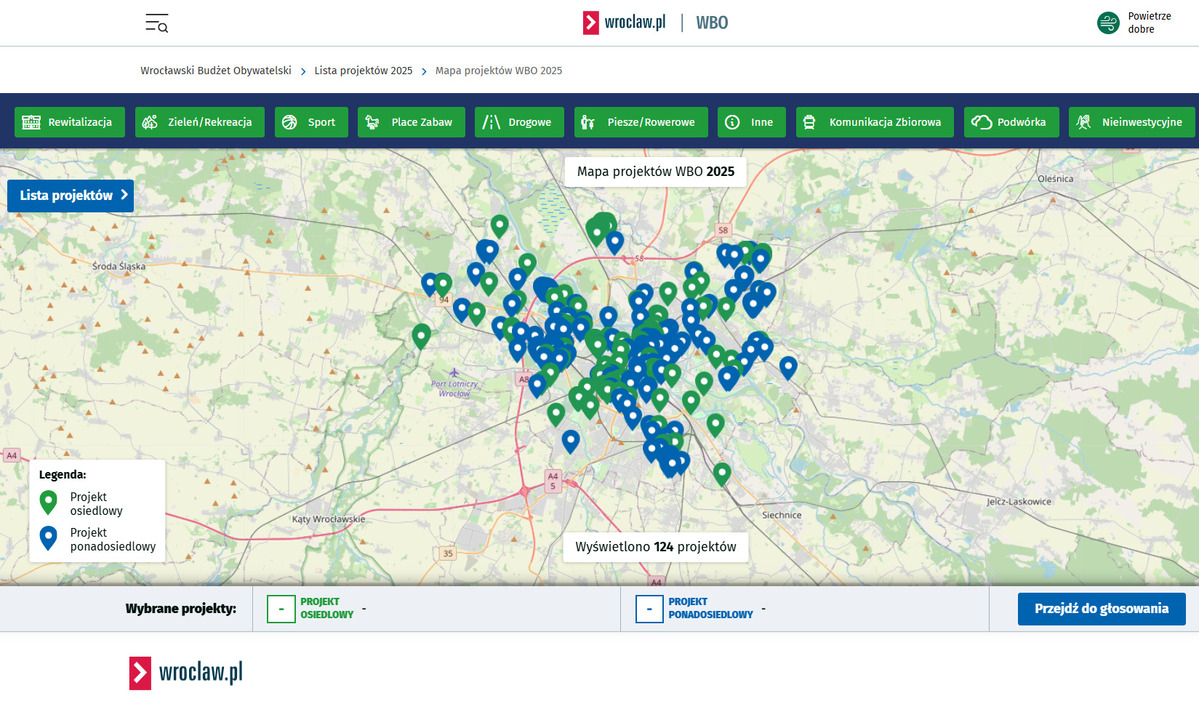Click Wrocławski Budżet Obywatelski breadcrumb link
This screenshot has width=1199, height=704.
216,71
